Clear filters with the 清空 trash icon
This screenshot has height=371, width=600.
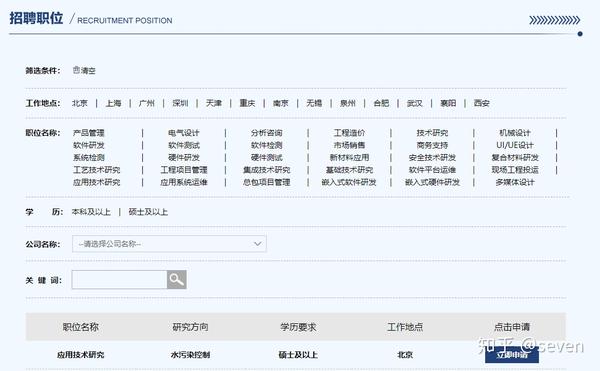coord(84,70)
